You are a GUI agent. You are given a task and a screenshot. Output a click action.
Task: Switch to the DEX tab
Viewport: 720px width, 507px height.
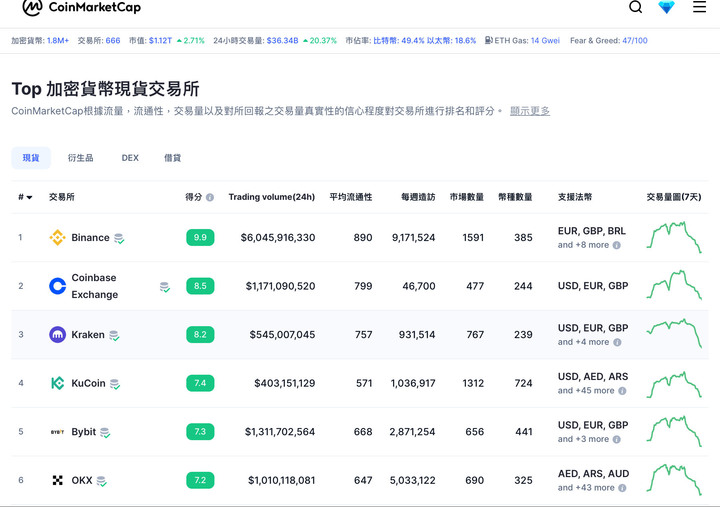[130, 158]
